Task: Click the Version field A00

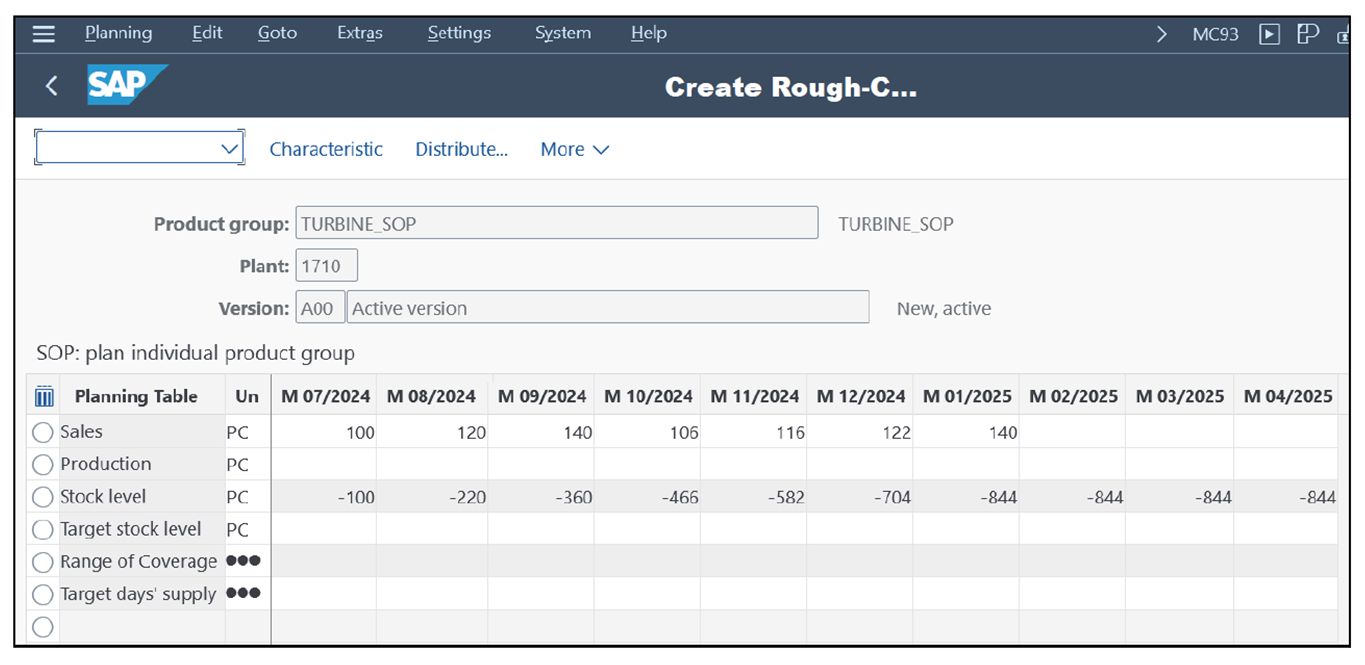Action: pos(320,308)
